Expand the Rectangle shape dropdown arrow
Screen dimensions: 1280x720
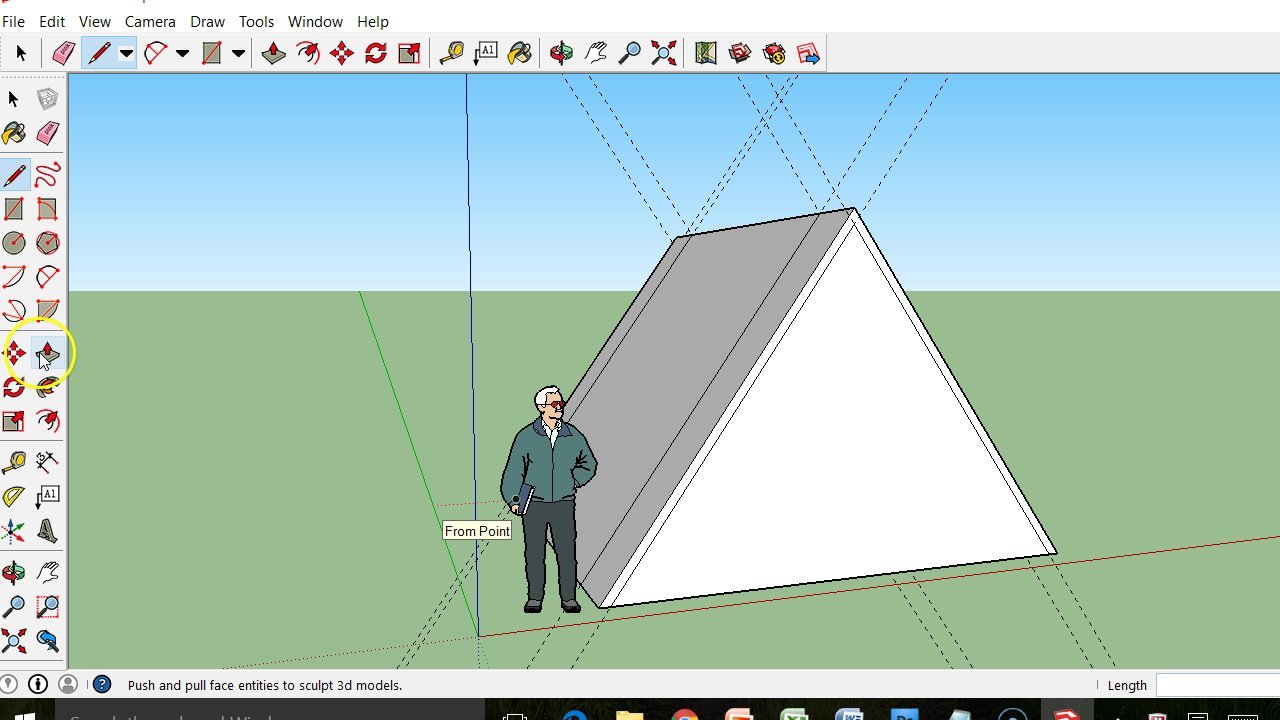[238, 54]
